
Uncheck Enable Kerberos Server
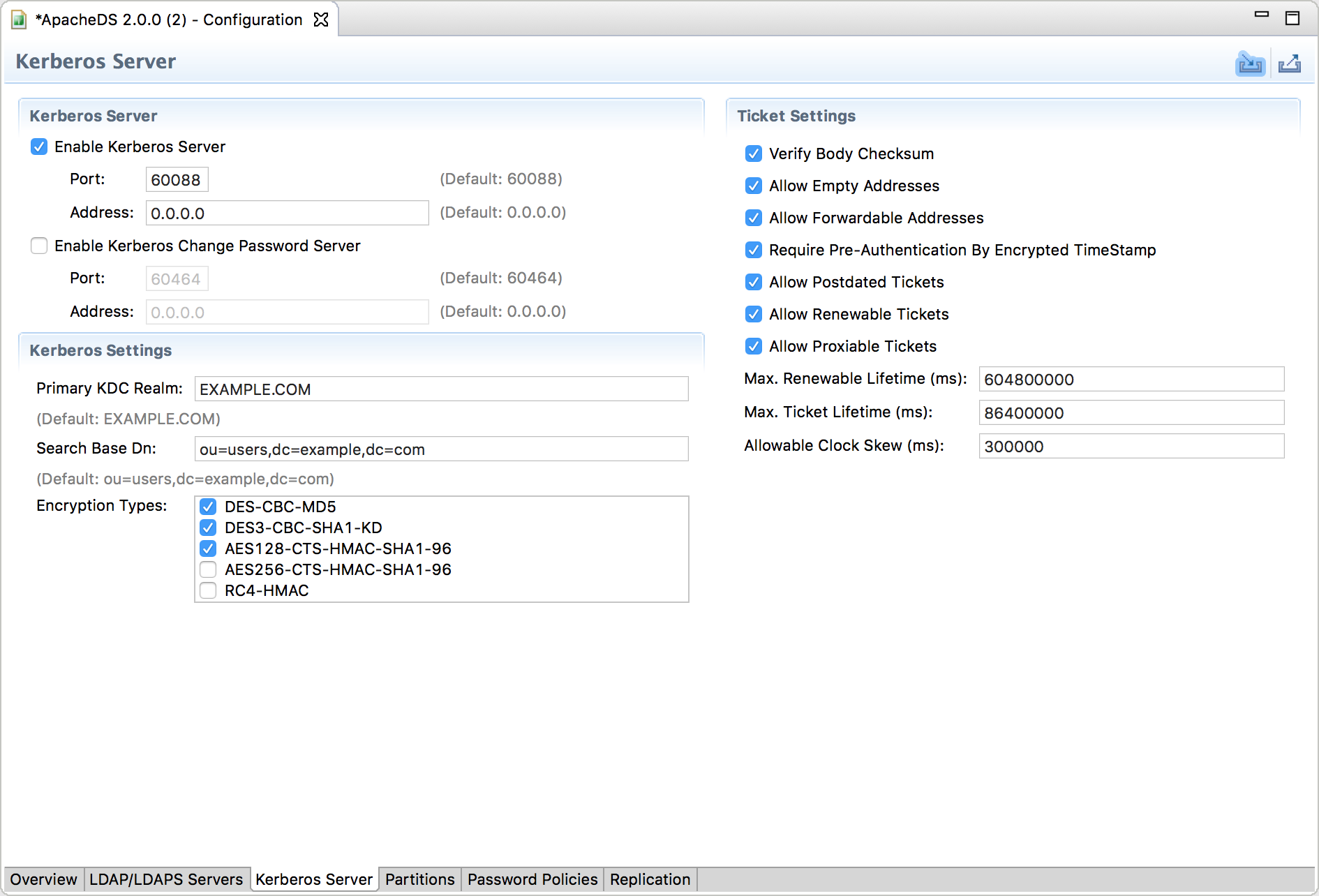[x=39, y=147]
